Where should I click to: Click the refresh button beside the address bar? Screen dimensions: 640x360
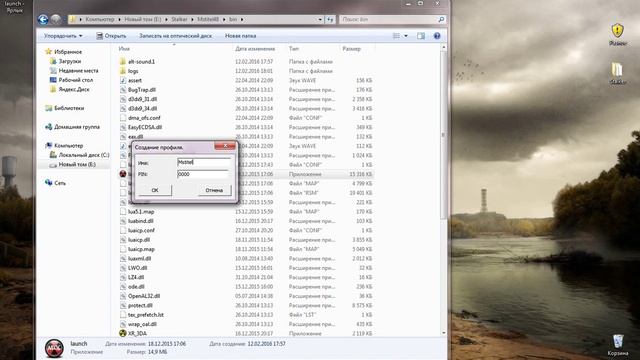tap(330, 19)
